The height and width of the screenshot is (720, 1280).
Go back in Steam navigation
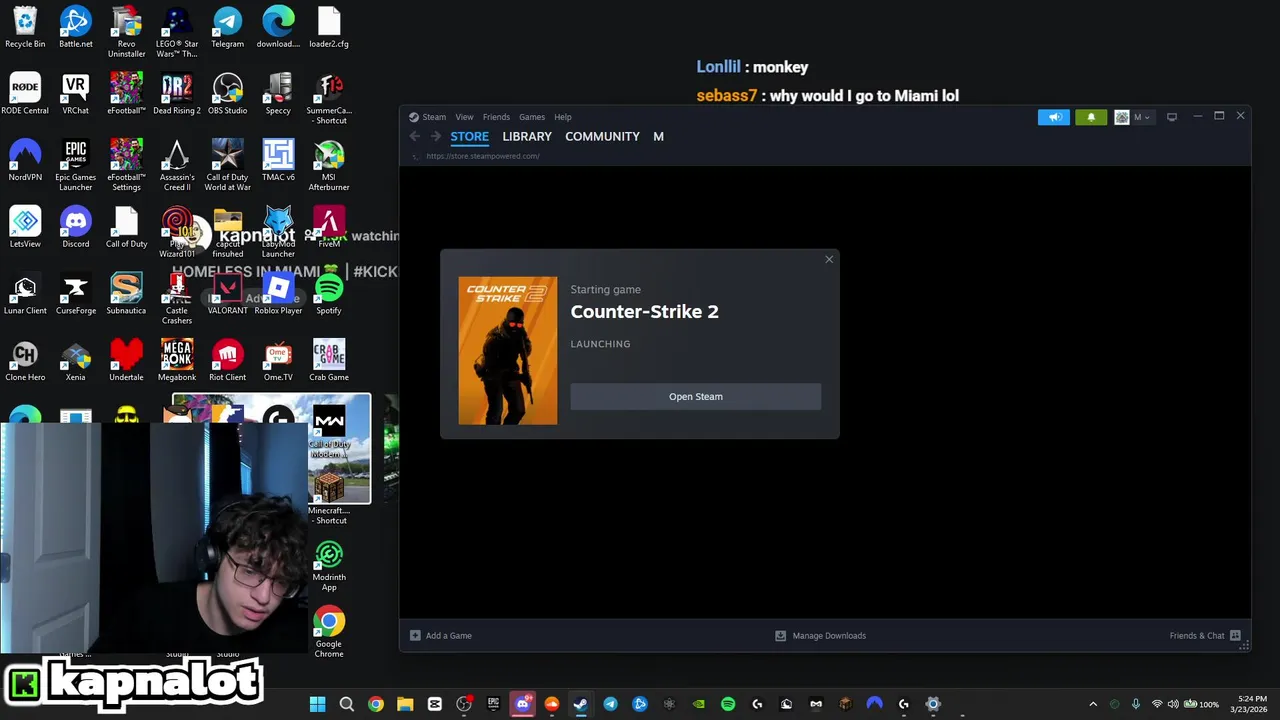(x=415, y=136)
